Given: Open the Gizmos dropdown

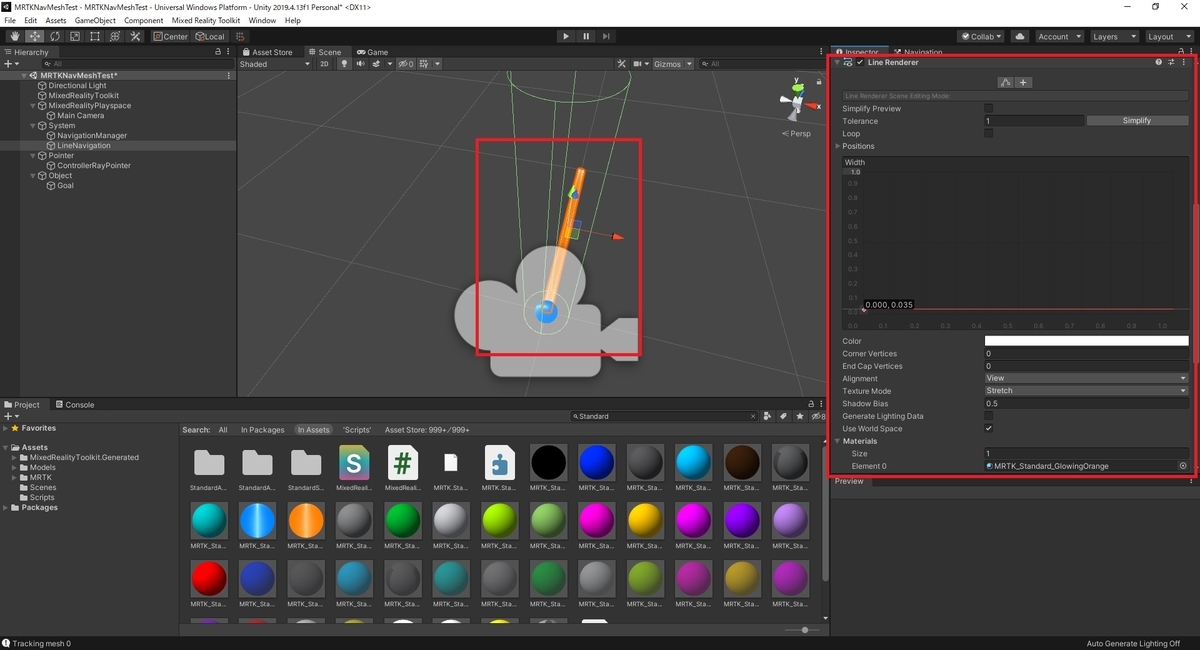Looking at the screenshot, I should pos(672,64).
